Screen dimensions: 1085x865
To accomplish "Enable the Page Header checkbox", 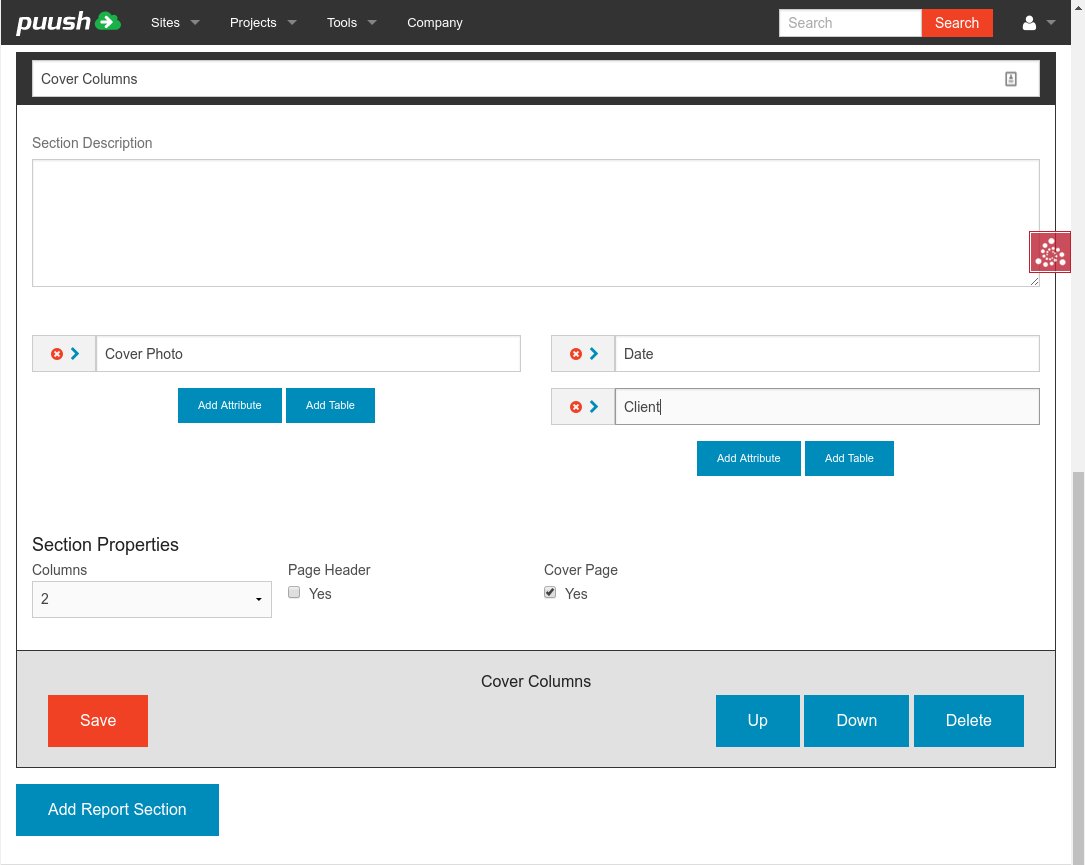I will [x=294, y=593].
